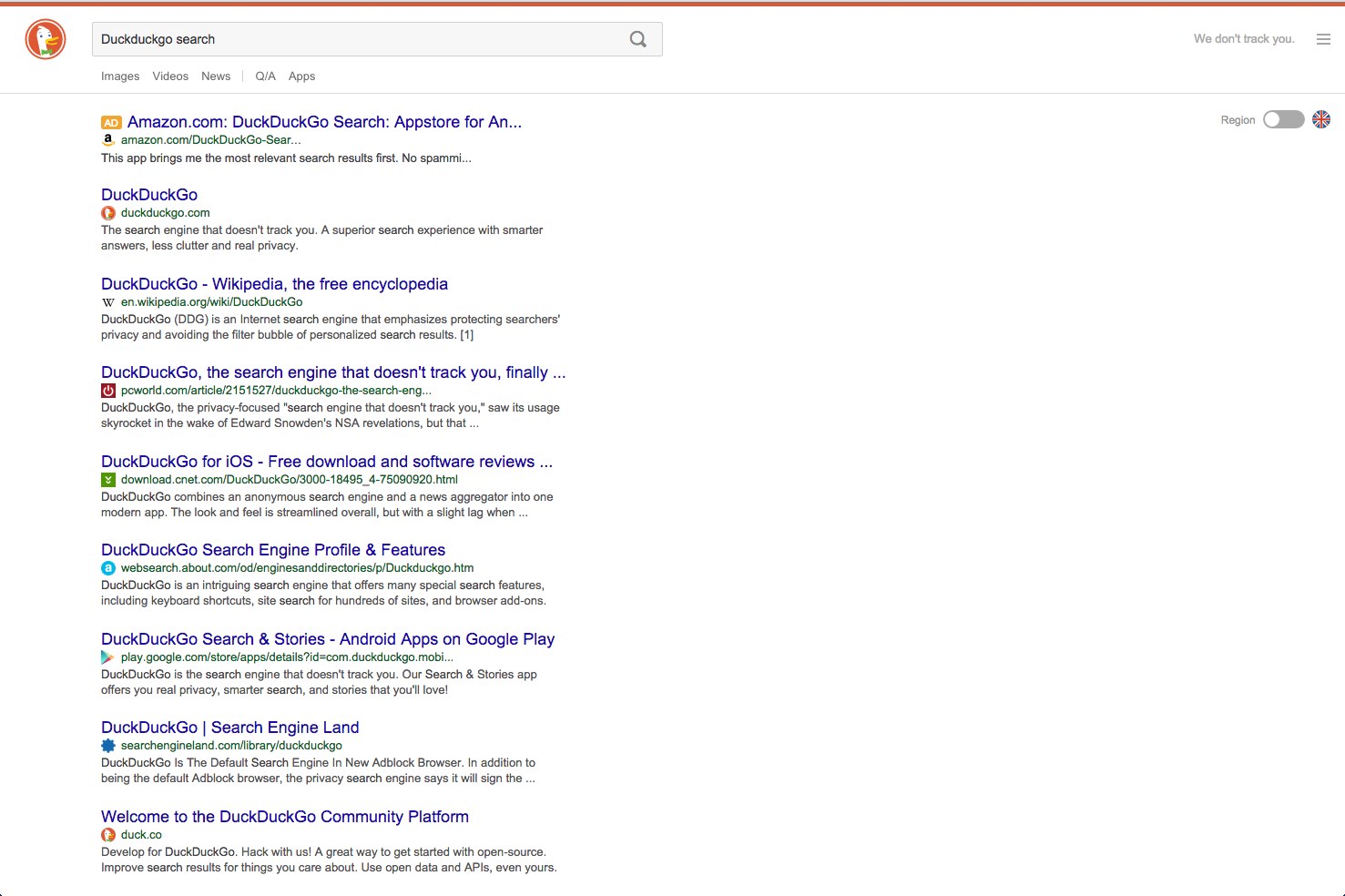The height and width of the screenshot is (896, 1345).
Task: Click the download.cnet.com URL
Action: (290, 480)
